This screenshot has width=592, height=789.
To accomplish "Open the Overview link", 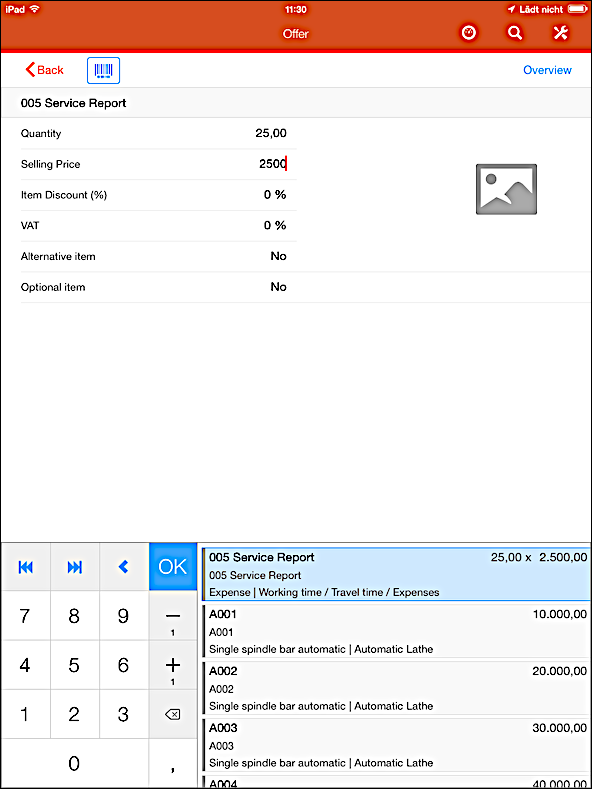I will (x=547, y=70).
